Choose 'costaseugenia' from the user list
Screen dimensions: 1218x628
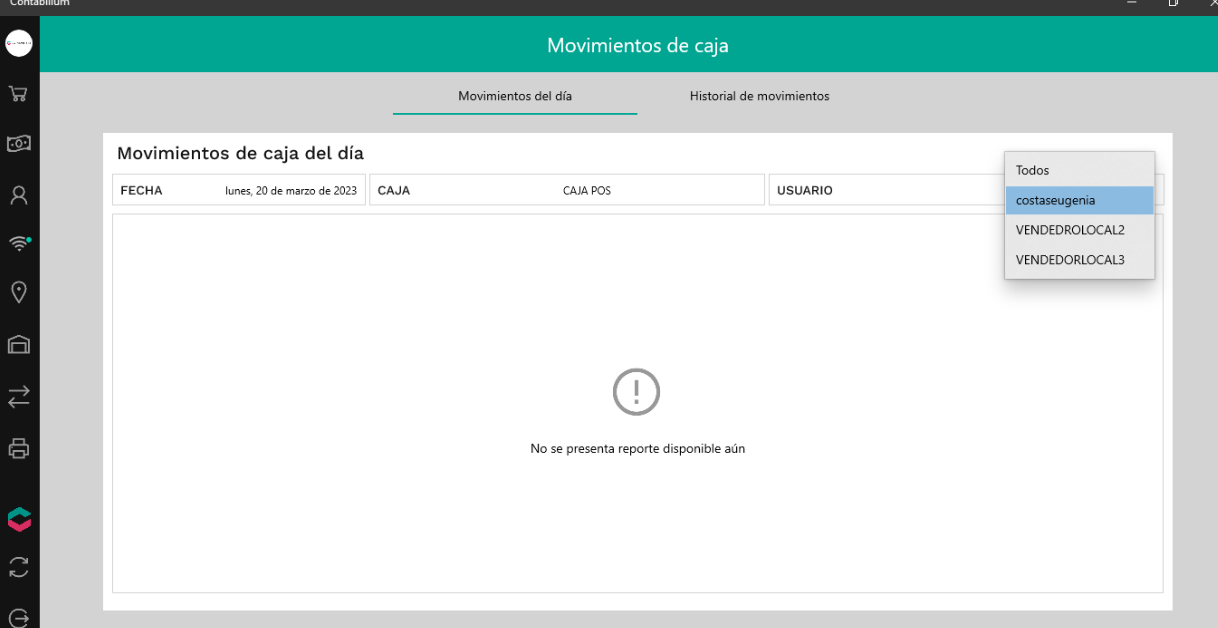tap(1079, 200)
